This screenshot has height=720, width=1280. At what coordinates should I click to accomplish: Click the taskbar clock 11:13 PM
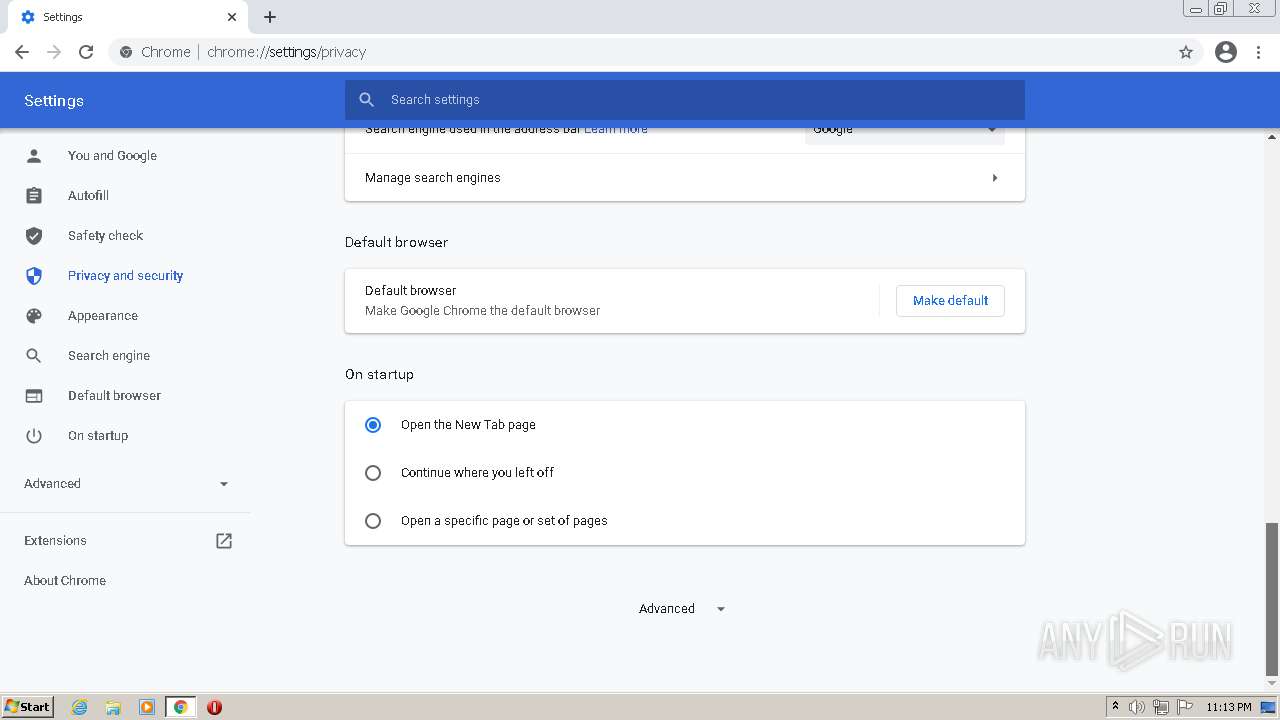click(x=1229, y=707)
